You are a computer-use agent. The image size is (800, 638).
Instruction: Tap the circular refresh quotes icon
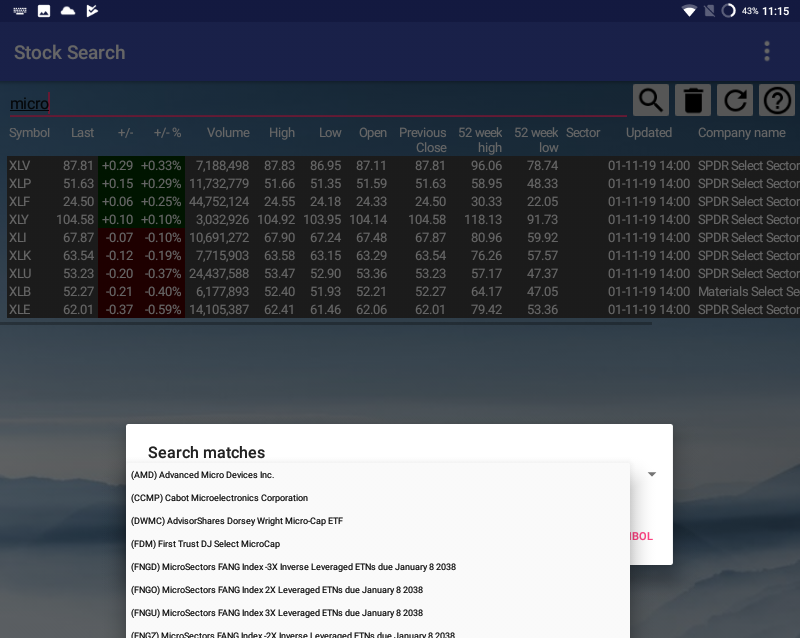coord(735,100)
